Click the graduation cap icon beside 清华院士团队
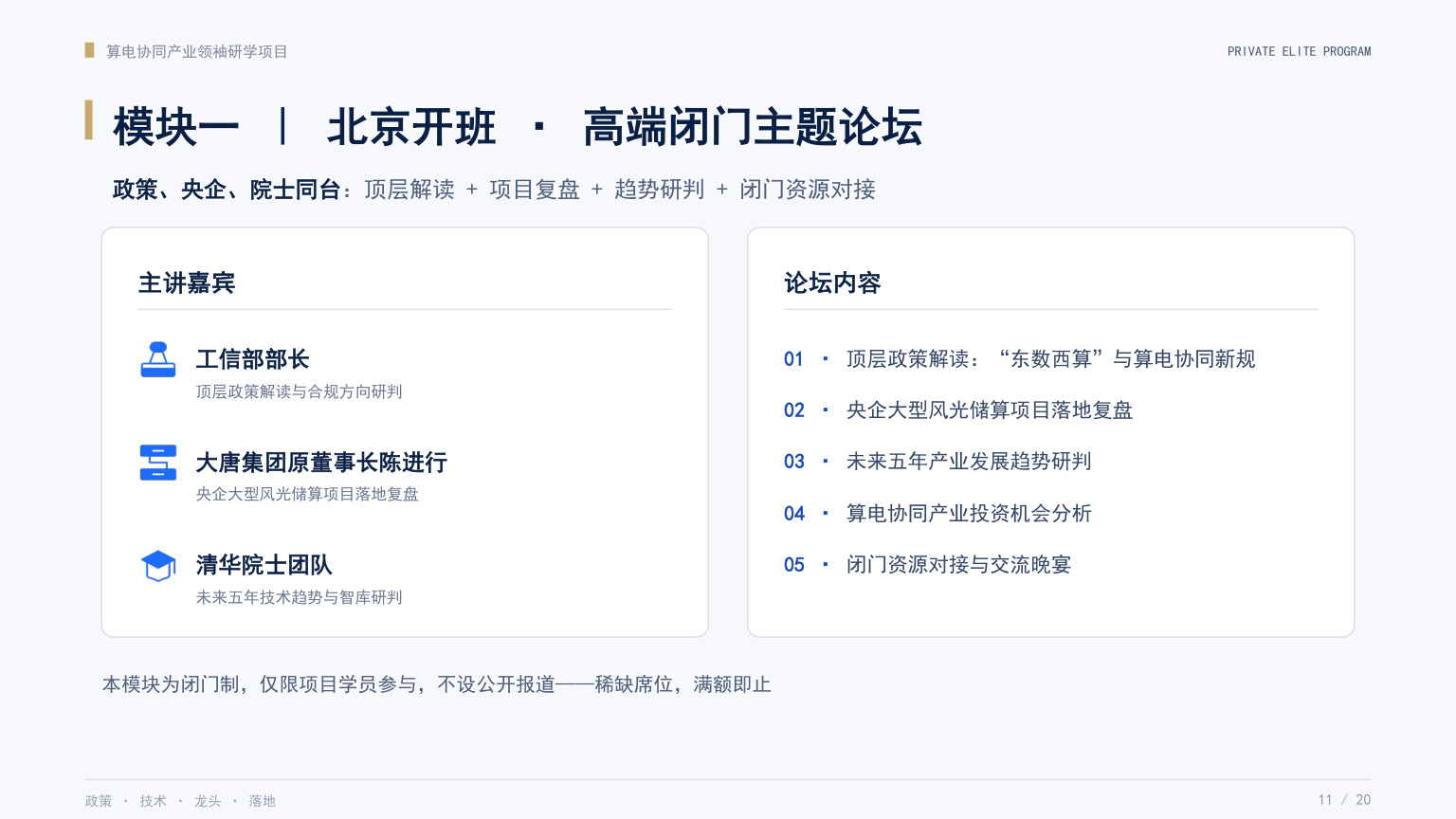 click(158, 566)
